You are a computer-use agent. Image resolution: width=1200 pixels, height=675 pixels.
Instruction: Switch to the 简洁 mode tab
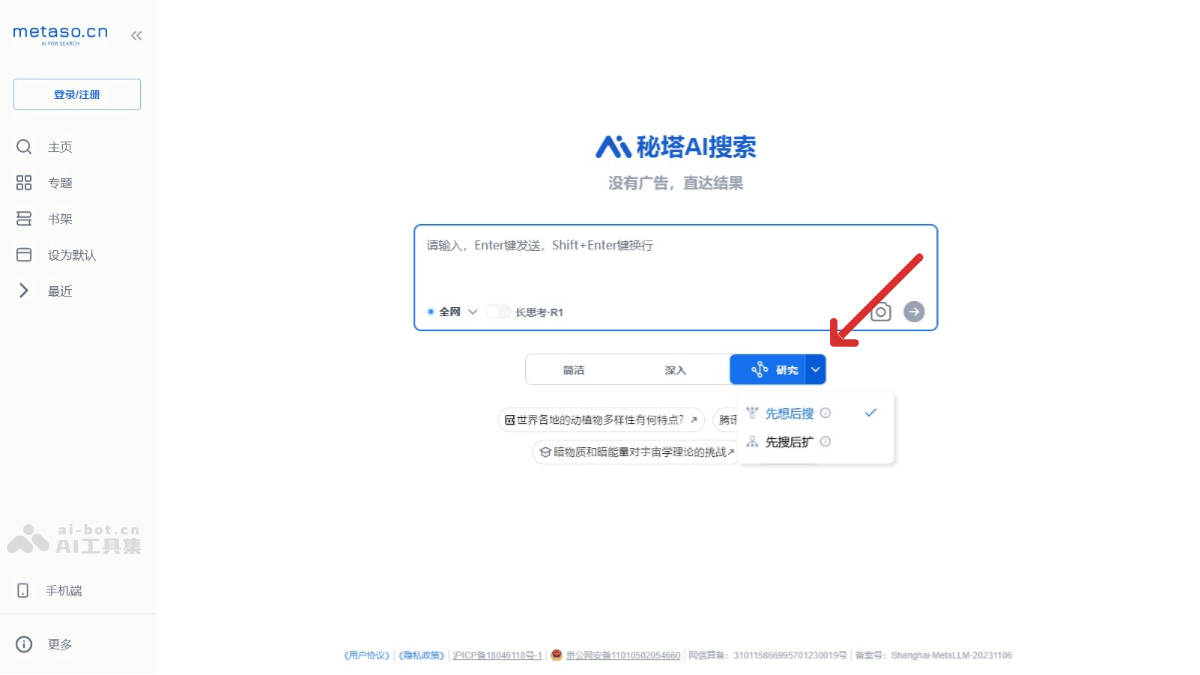pyautogui.click(x=575, y=369)
